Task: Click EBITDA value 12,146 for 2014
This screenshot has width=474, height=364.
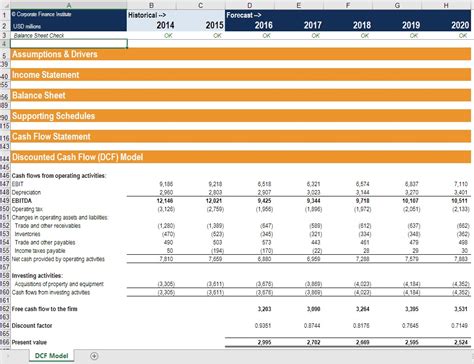Action: [x=165, y=201]
